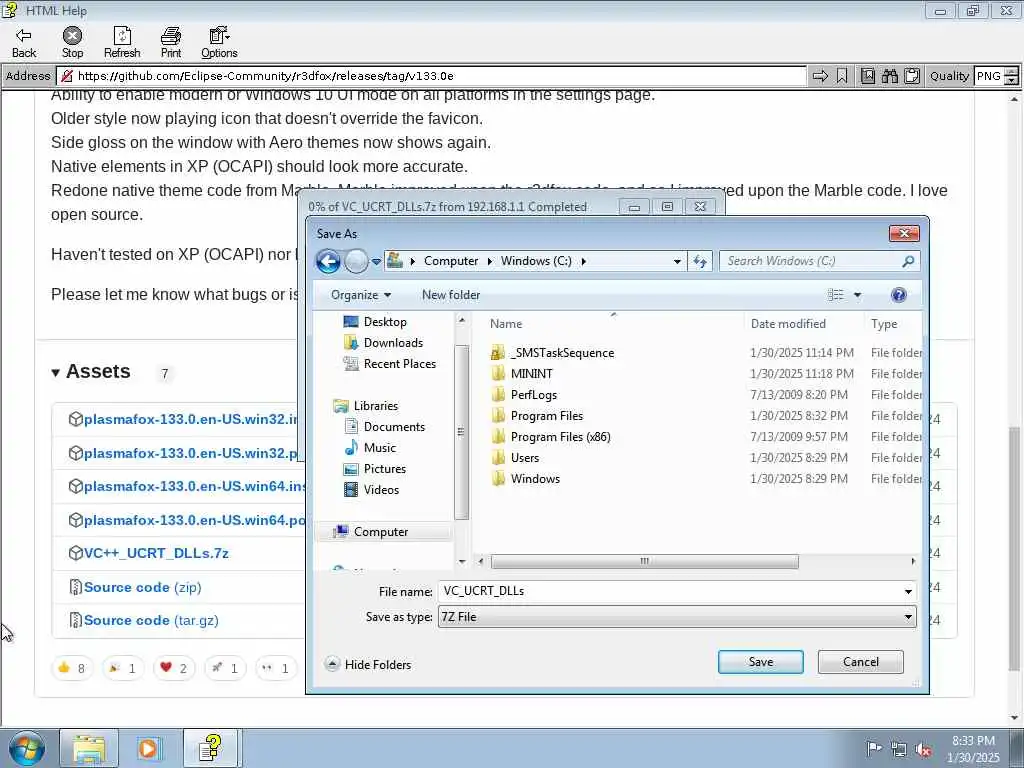Open recent pages dropdown next to forward button
1024x768 pixels.
[x=376, y=262]
